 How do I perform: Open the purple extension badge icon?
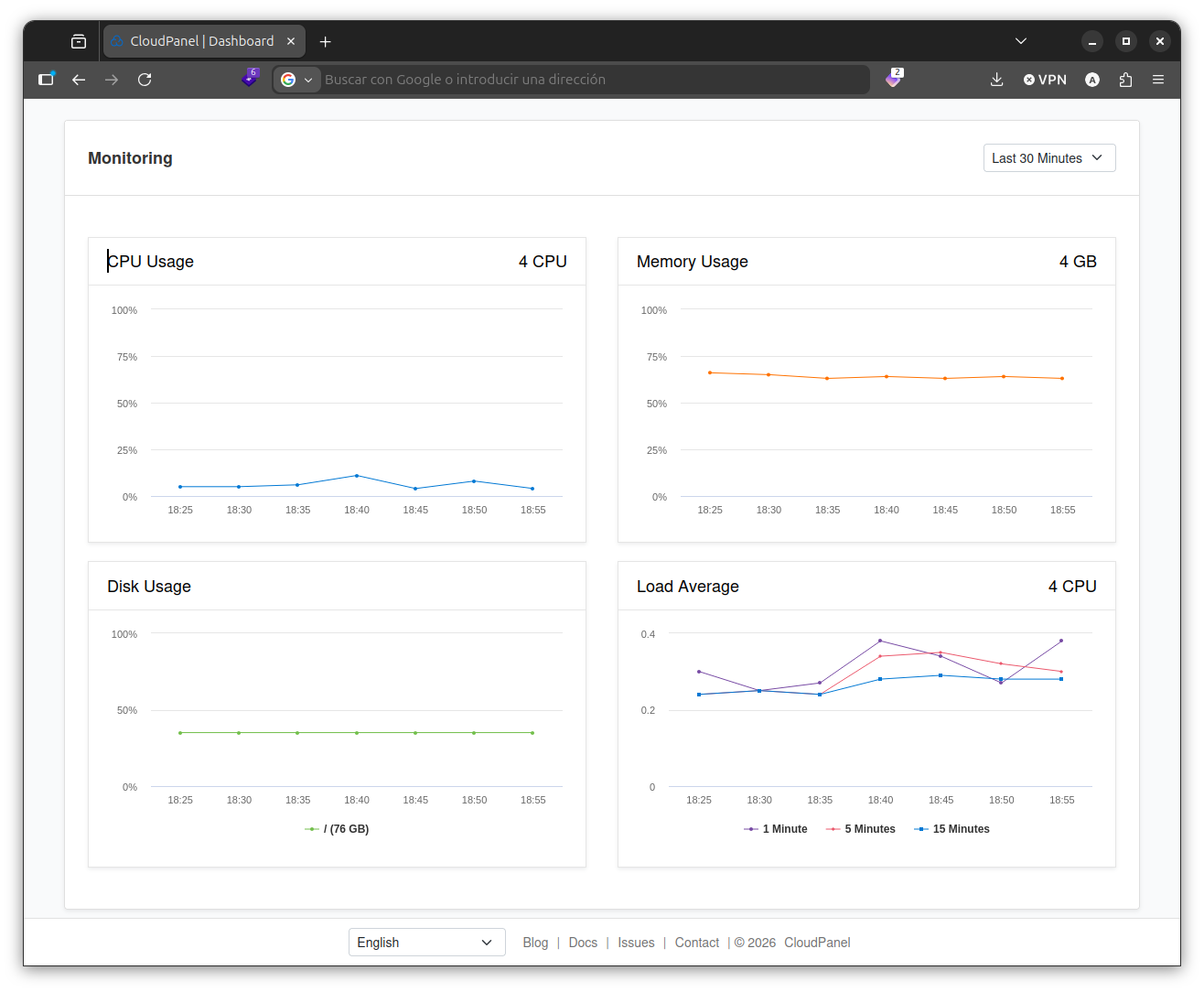[250, 78]
